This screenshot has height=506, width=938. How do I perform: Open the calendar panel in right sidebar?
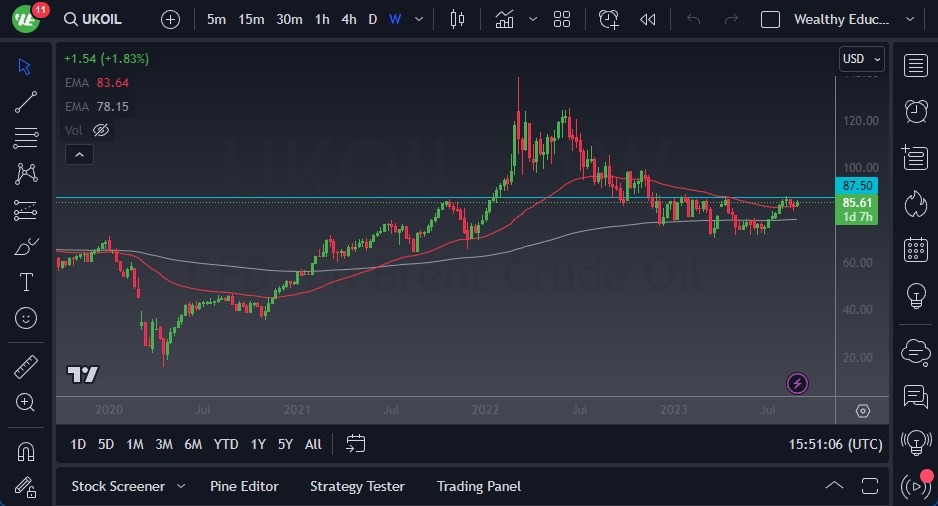[x=915, y=250]
